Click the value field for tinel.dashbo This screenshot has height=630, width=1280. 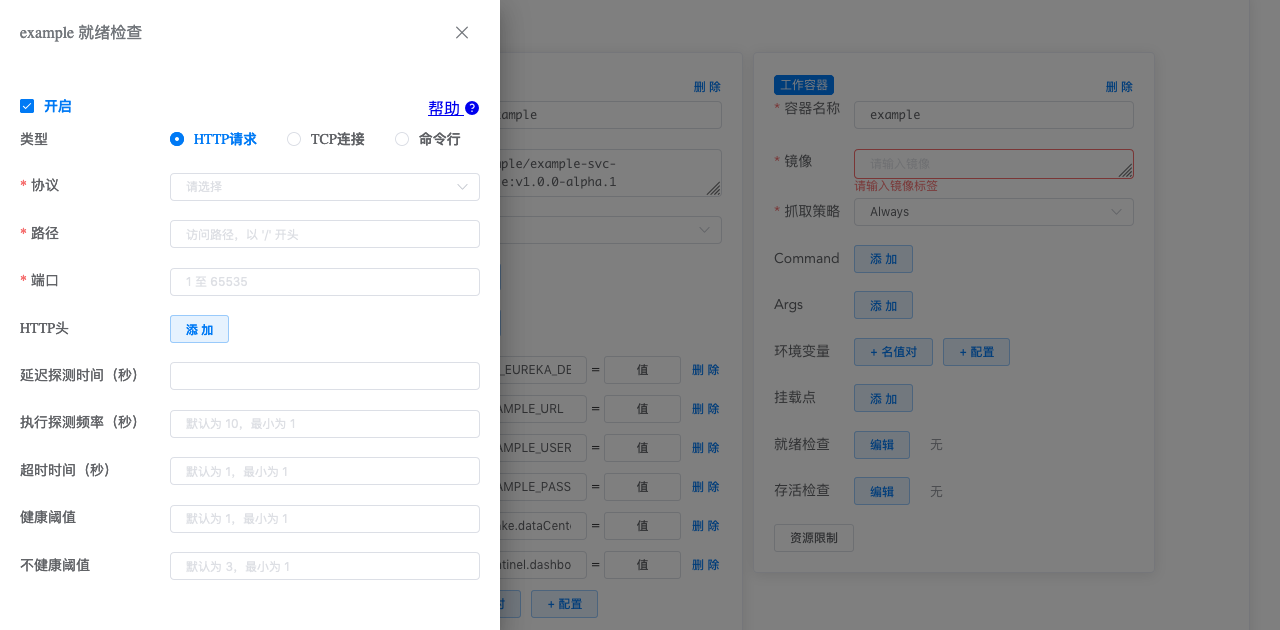643,565
